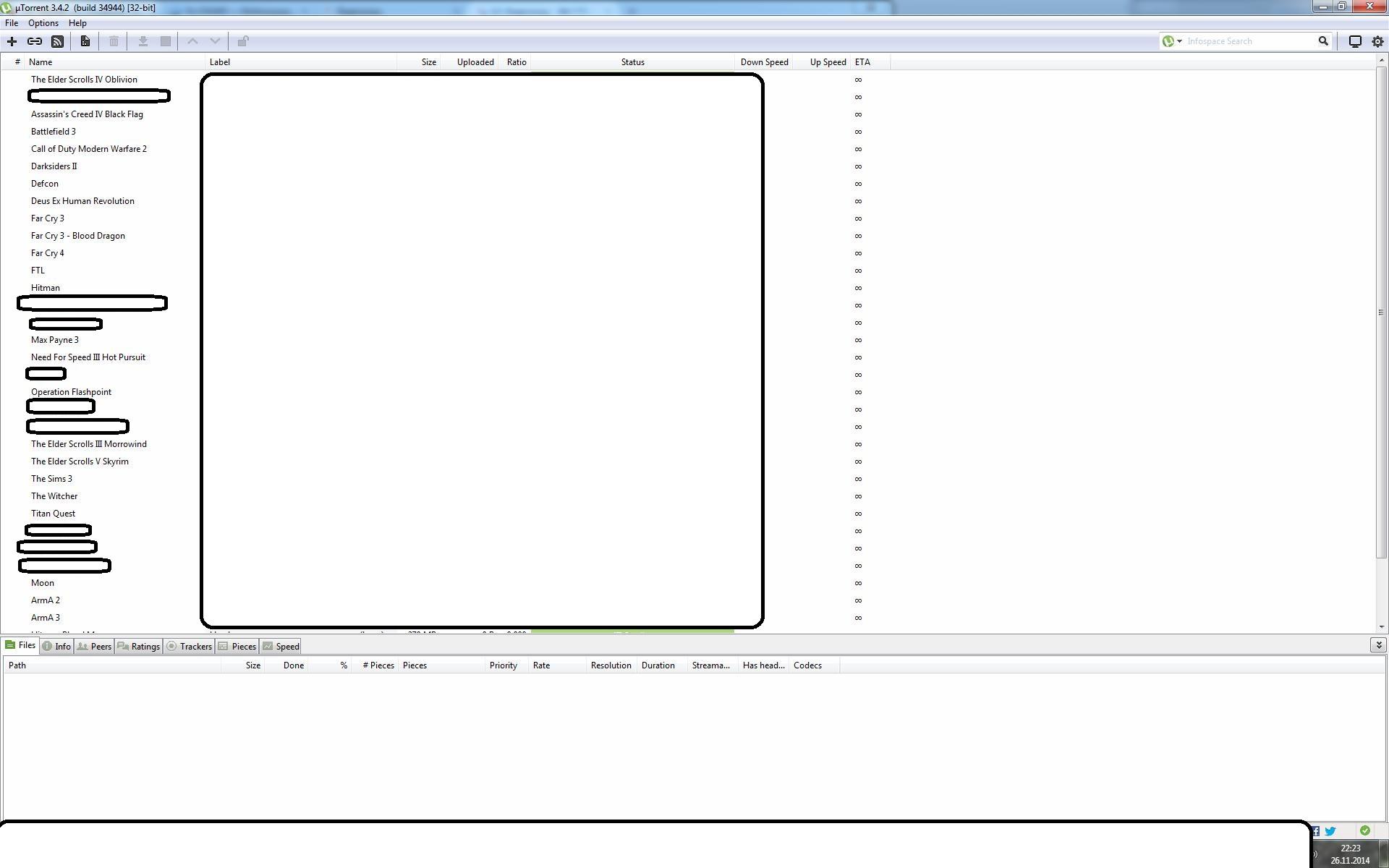Viewport: 1389px width, 868px height.
Task: Select torrent The Elder Scrolls IV Oblivion
Action: pyautogui.click(x=84, y=80)
